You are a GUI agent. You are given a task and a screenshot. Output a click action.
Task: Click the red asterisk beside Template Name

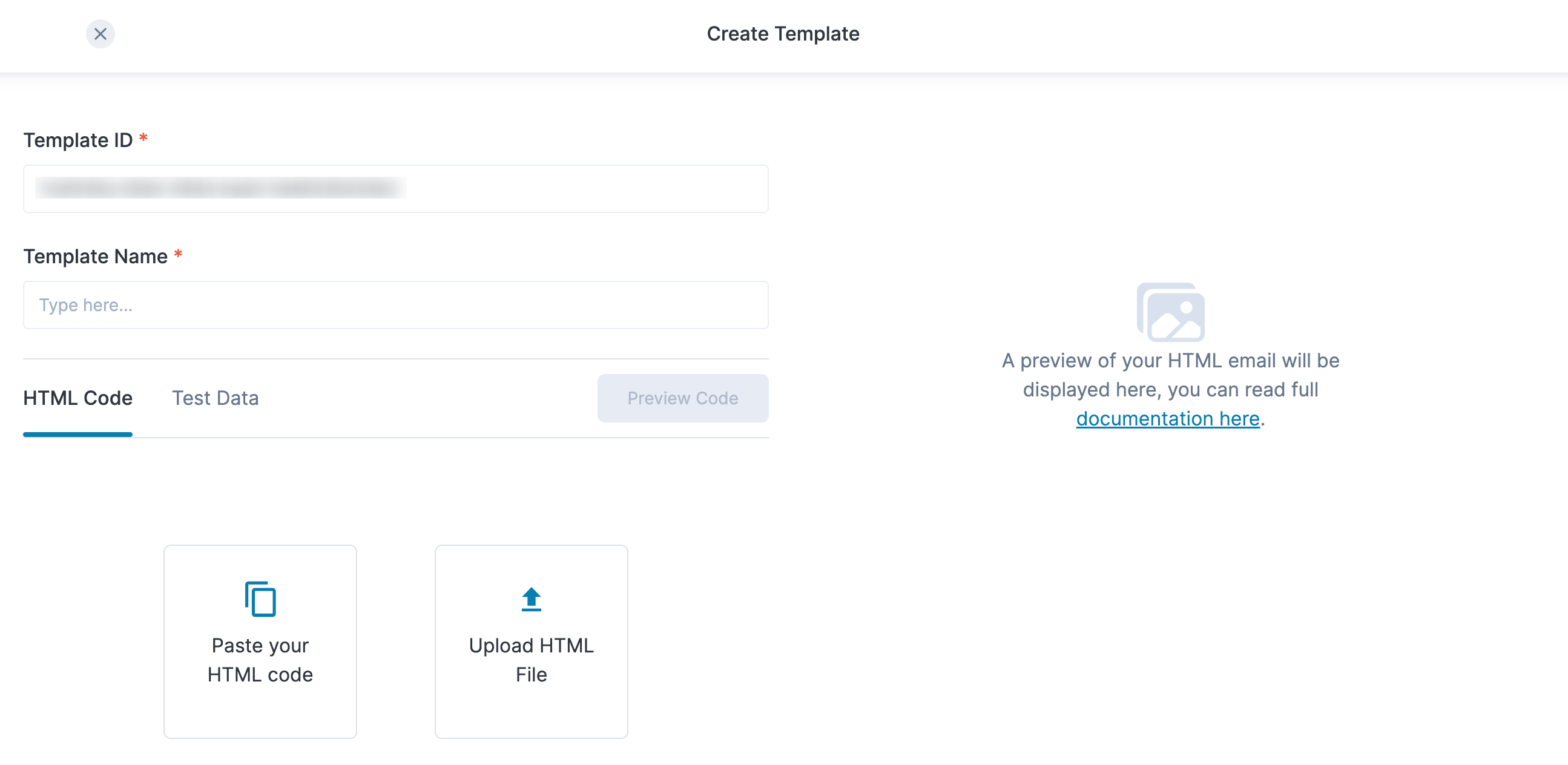pos(179,255)
